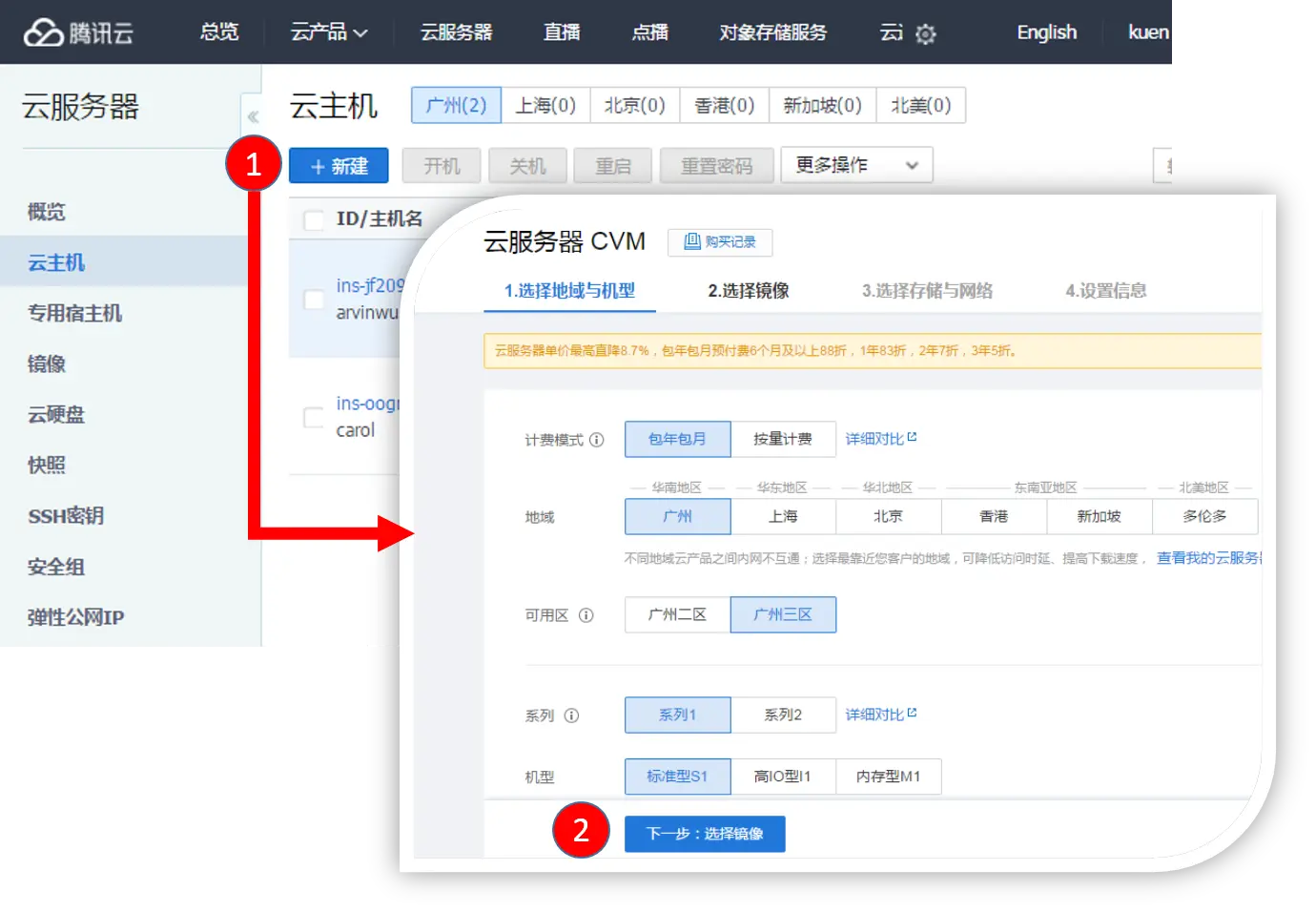
Task: Go to step 3.选择存储与网络 tab
Action: (x=928, y=291)
